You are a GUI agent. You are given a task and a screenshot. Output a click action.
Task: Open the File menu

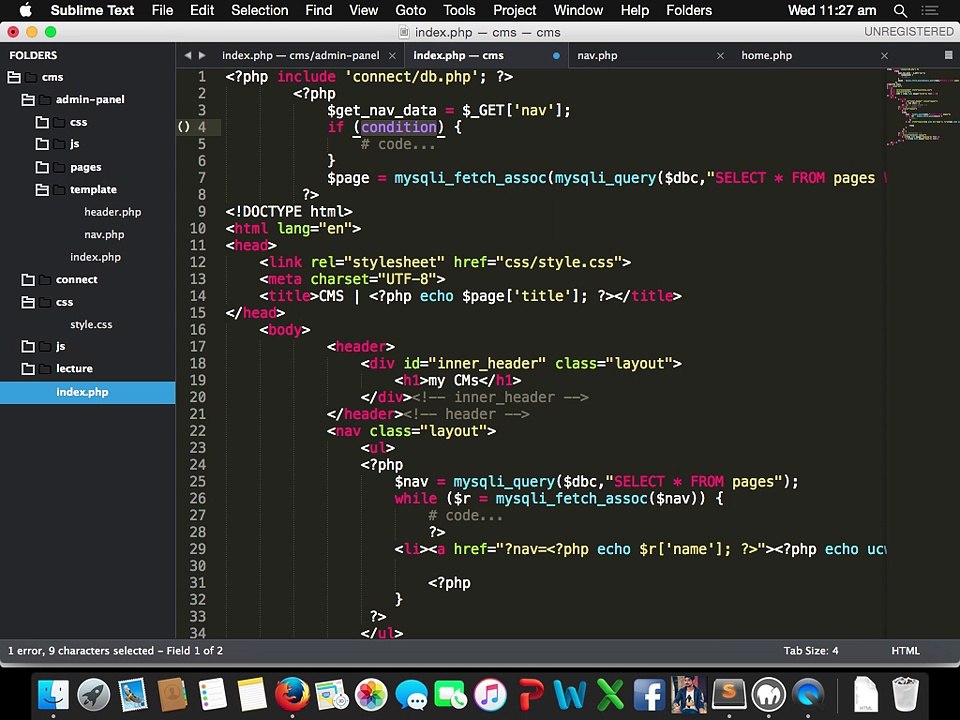tap(162, 10)
